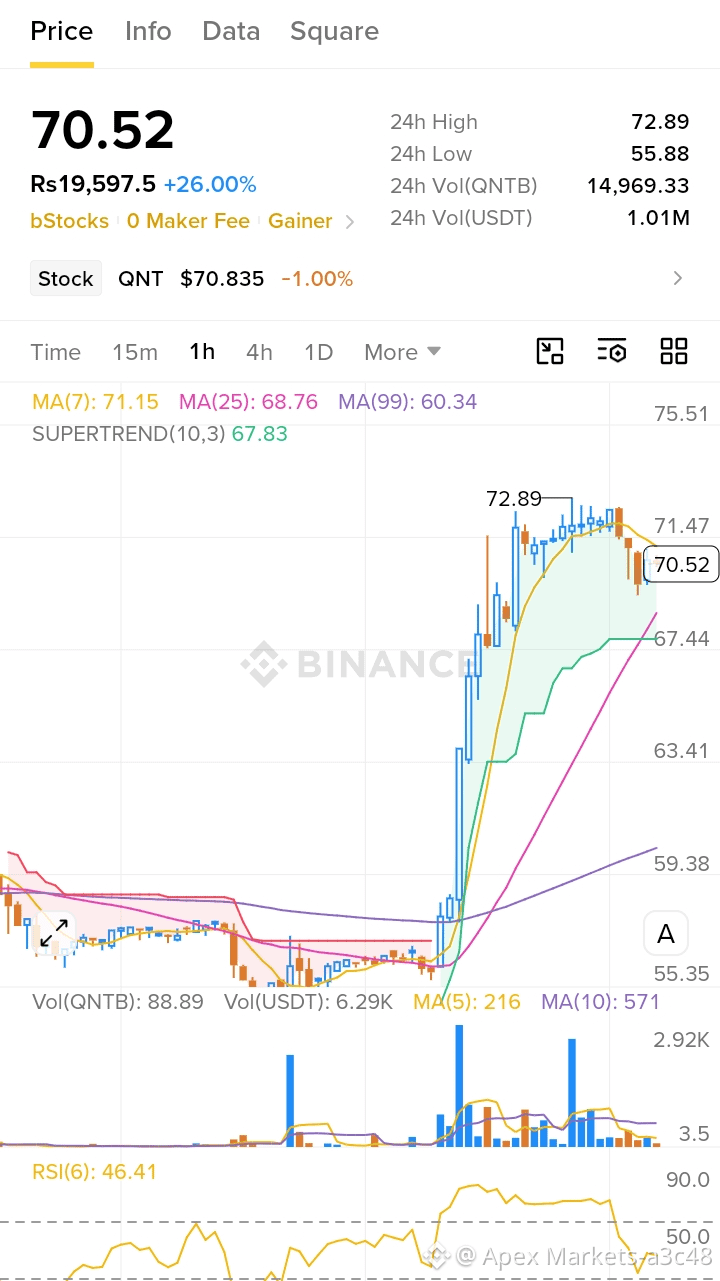Tap the Gainer tag
Viewport: 720px width, 1281px height.
[300, 221]
